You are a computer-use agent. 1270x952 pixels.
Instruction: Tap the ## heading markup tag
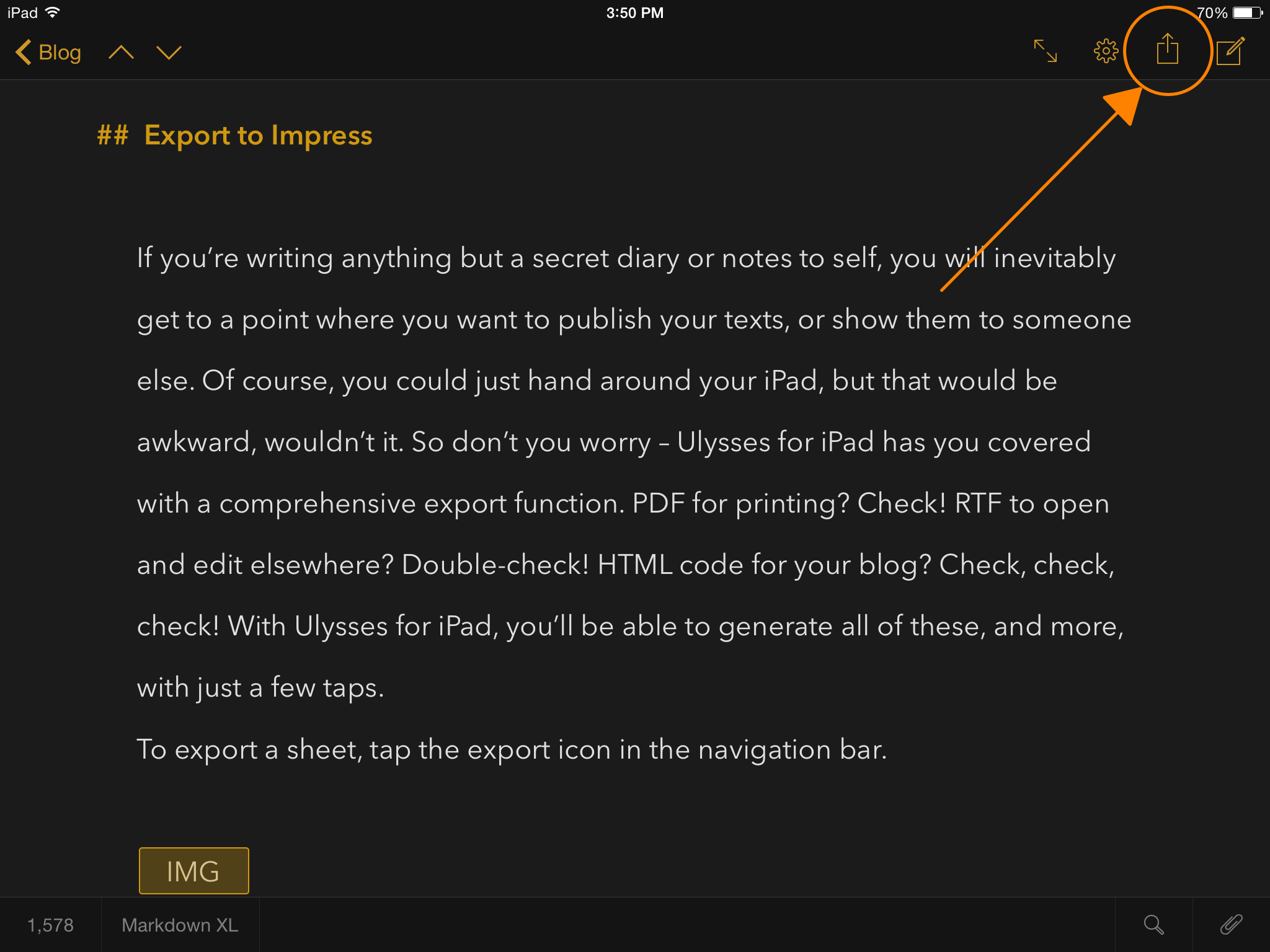(112, 135)
